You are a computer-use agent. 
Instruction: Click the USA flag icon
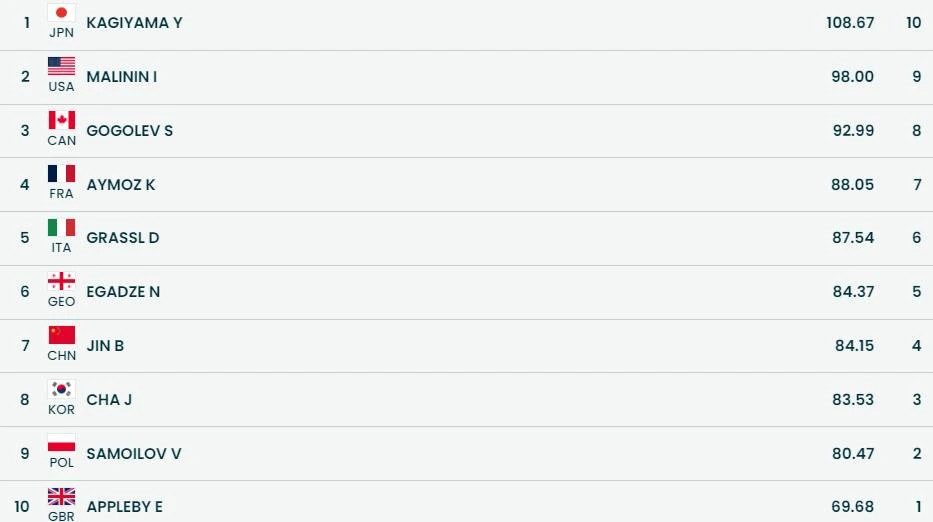click(61, 66)
